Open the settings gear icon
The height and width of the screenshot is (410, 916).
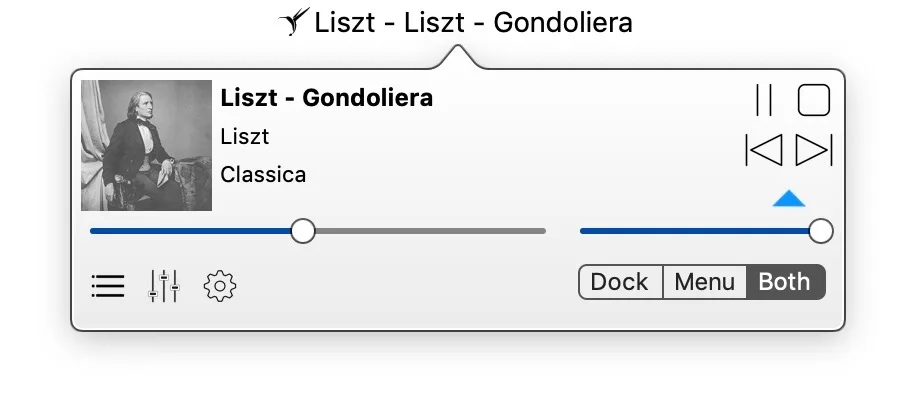tap(219, 286)
